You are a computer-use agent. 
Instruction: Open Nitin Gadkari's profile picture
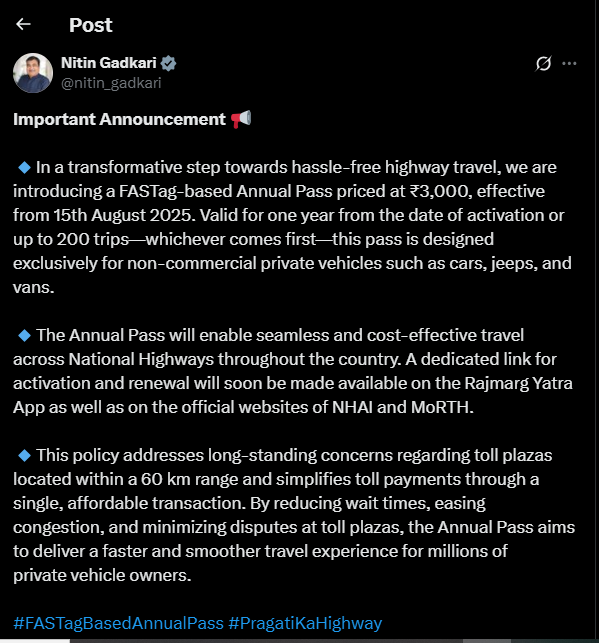(33, 73)
